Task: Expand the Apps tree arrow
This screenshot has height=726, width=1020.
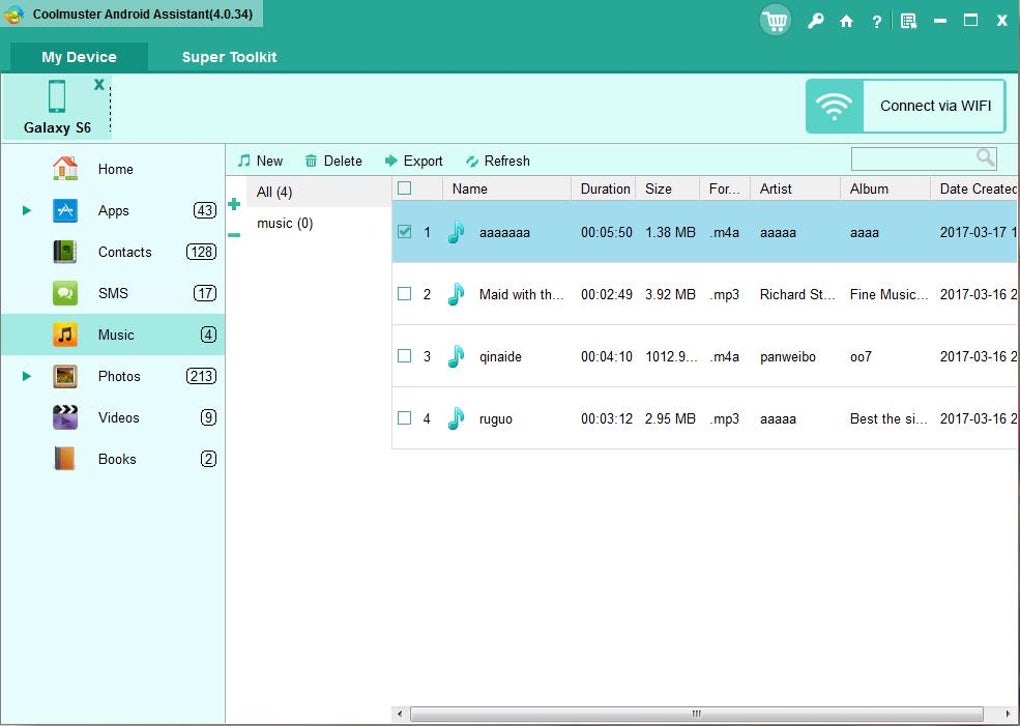Action: tap(27, 210)
